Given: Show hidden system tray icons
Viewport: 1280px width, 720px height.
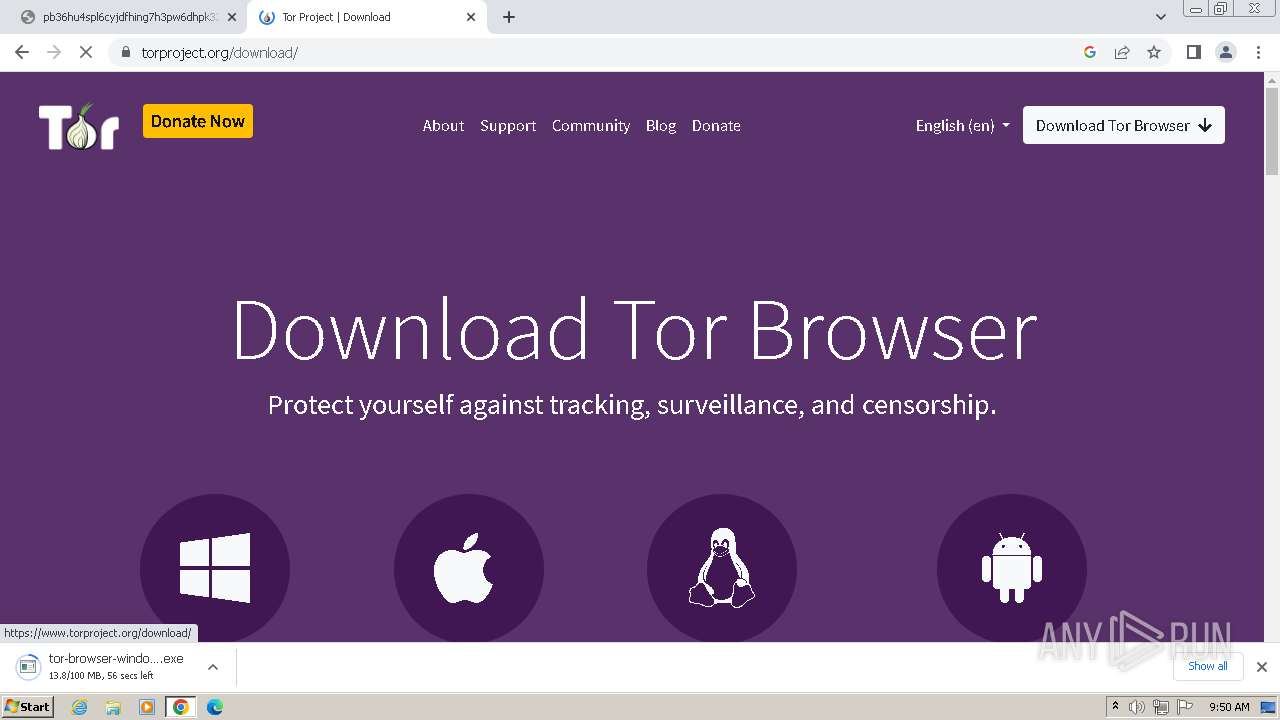Looking at the screenshot, I should pyautogui.click(x=1116, y=707).
